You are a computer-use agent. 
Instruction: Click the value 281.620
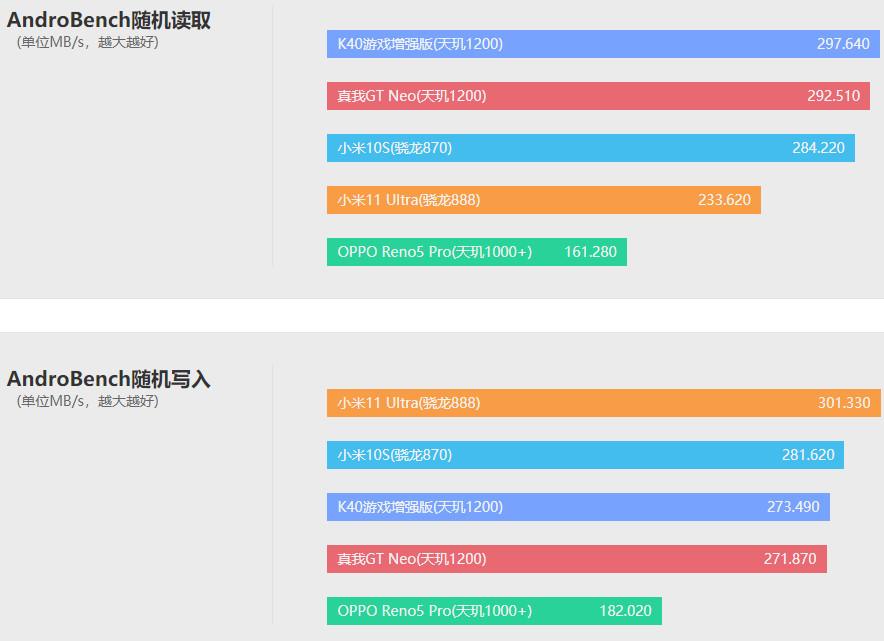point(808,455)
